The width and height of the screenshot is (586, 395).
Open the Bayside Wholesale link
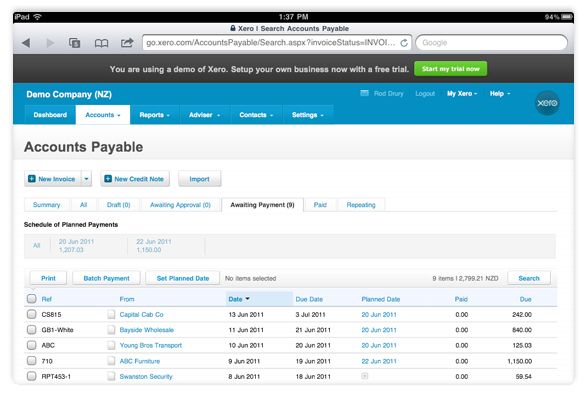coord(146,330)
